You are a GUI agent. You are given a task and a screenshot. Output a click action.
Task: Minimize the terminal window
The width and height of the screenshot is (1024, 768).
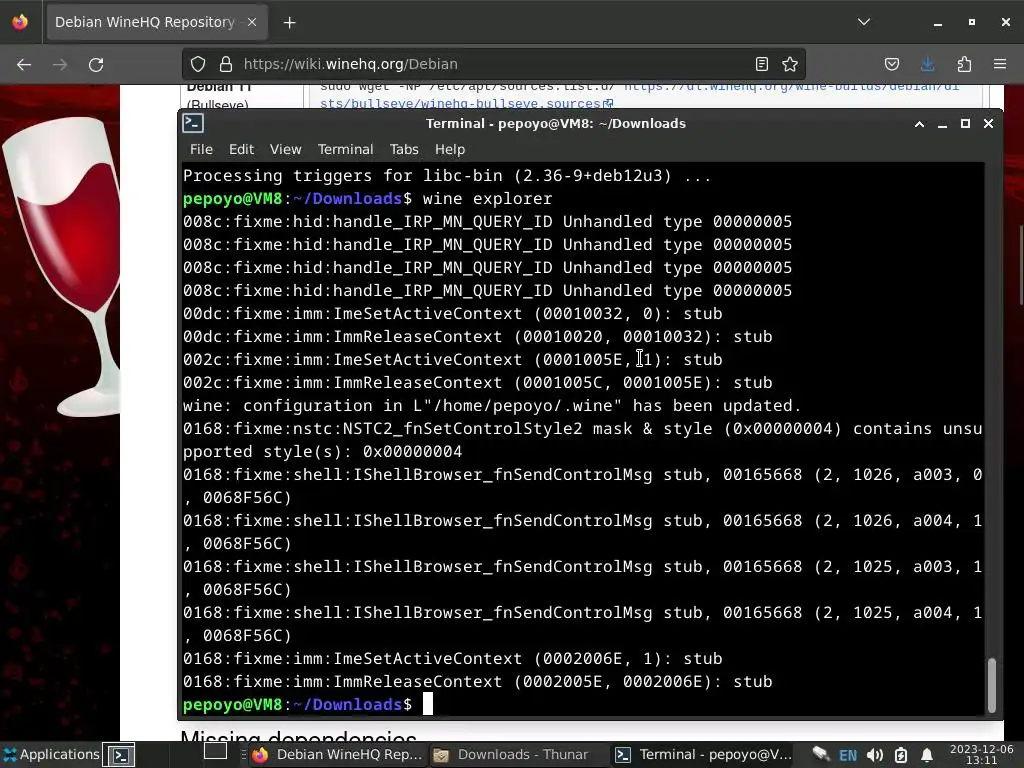tap(942, 124)
